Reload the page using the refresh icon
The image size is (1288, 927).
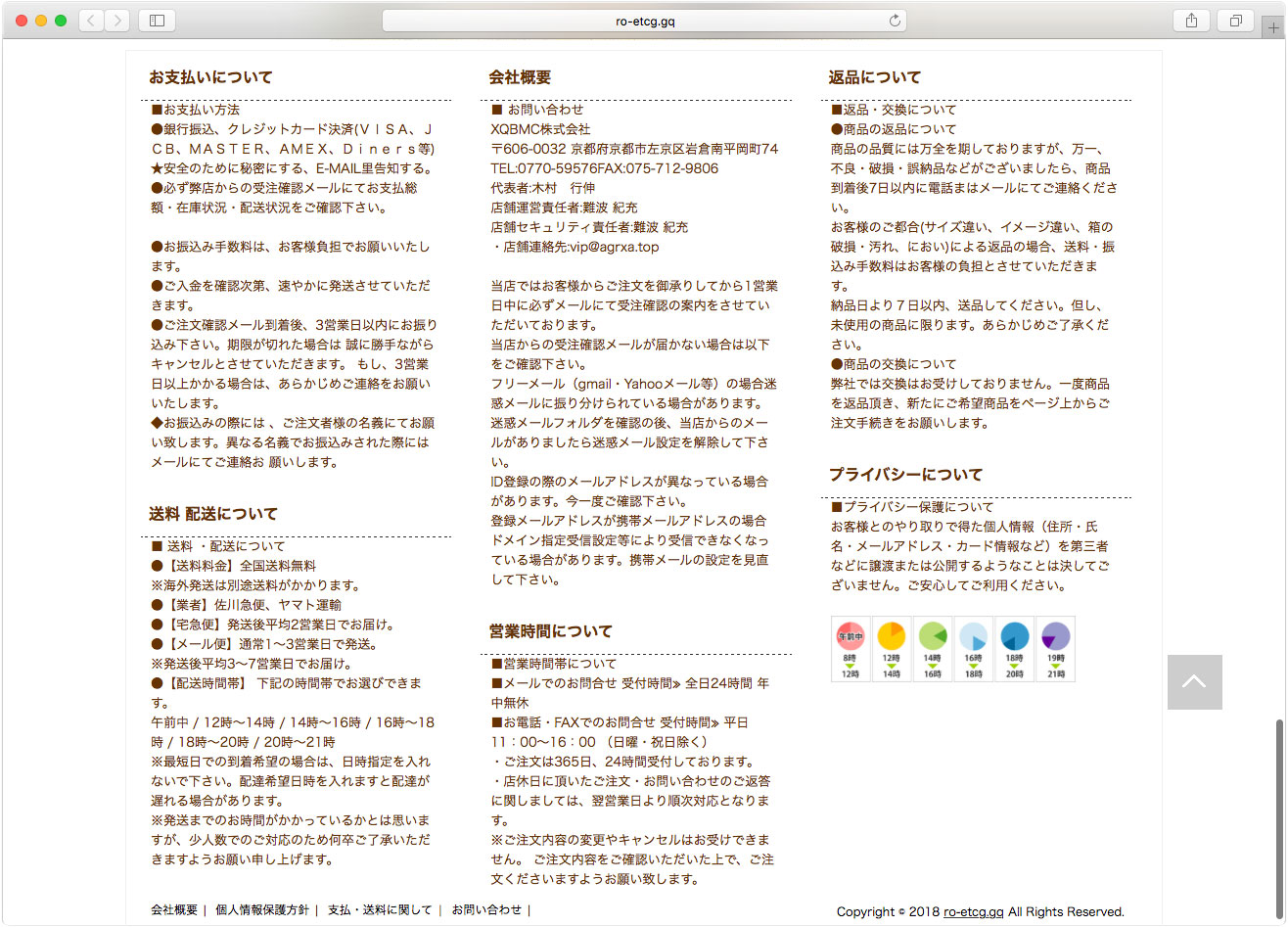894,21
